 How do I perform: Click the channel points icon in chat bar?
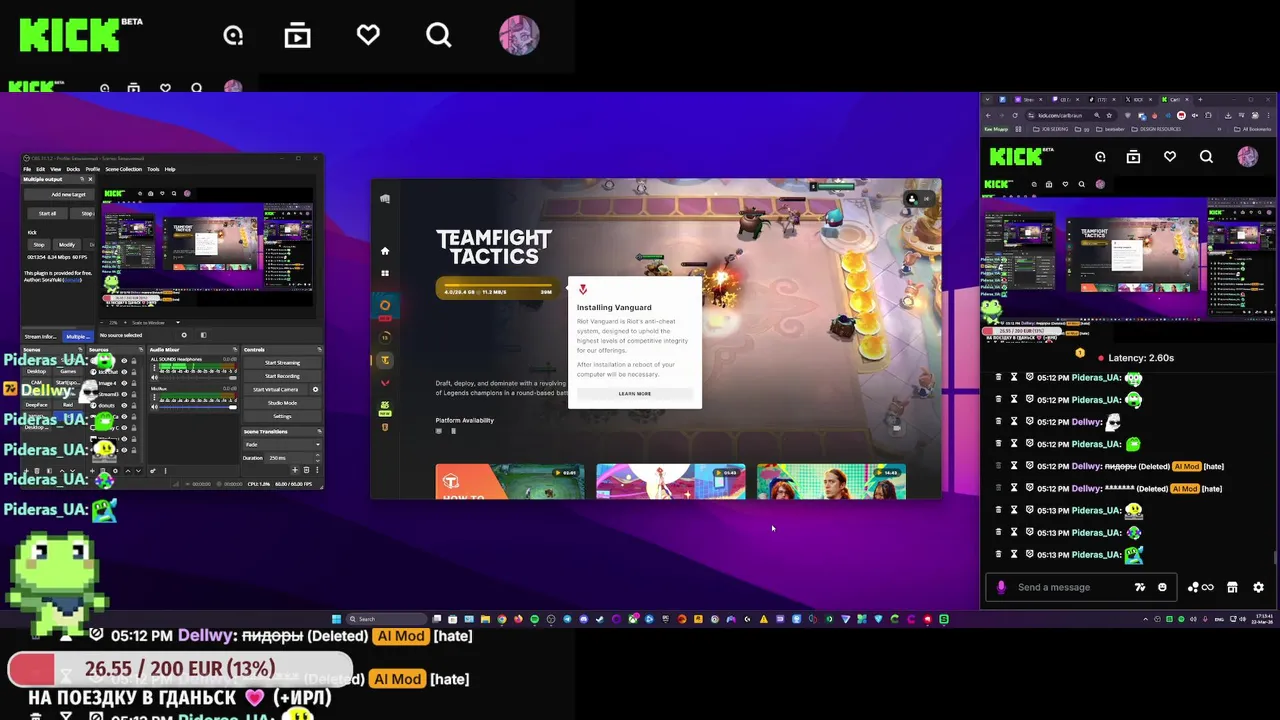1200,587
